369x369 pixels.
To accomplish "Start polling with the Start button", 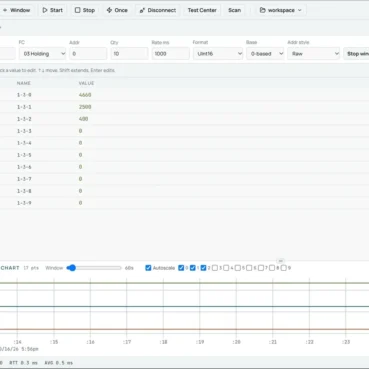I will coord(53,10).
